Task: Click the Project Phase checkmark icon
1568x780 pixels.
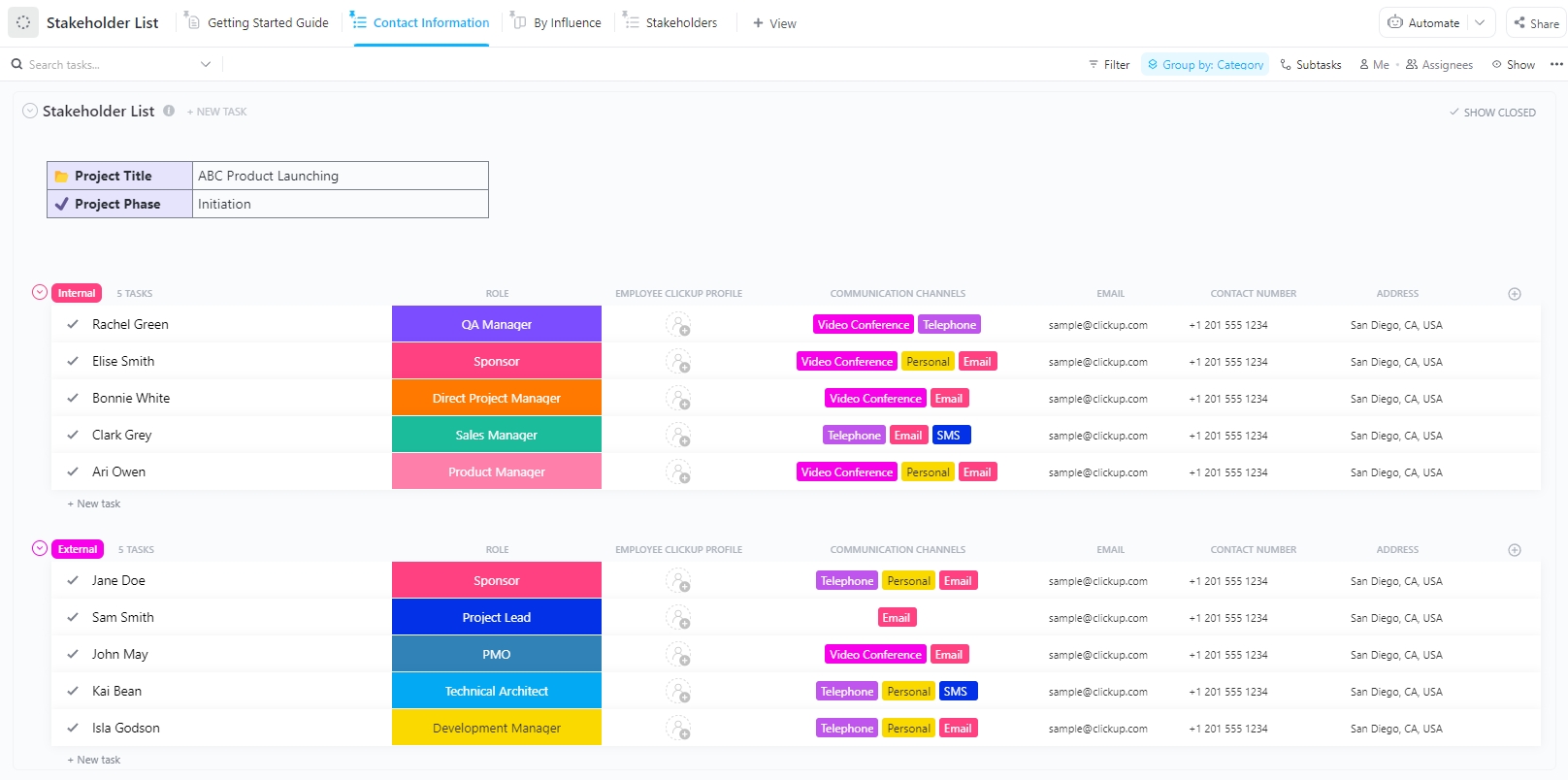Action: click(61, 204)
